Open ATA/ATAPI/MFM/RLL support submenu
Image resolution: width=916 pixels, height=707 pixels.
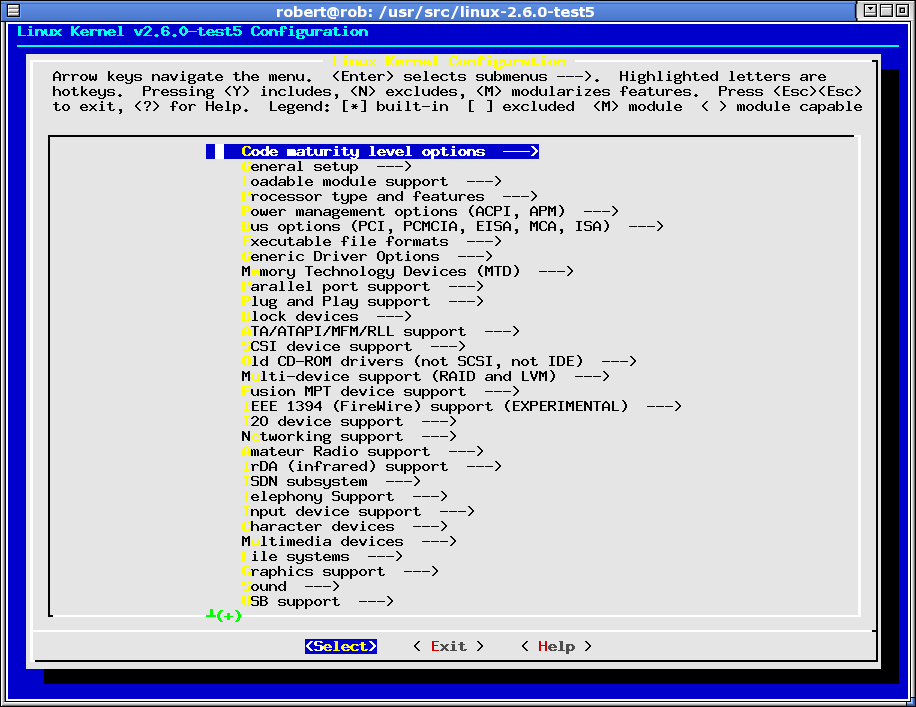(380, 332)
